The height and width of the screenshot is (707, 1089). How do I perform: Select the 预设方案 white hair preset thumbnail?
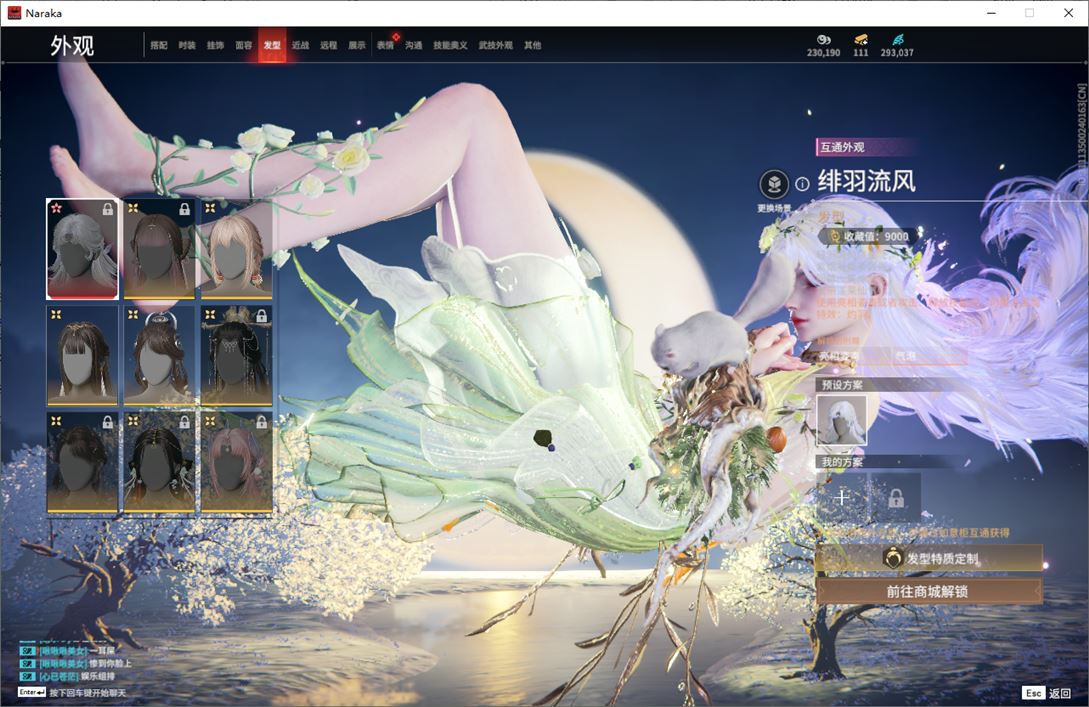841,420
